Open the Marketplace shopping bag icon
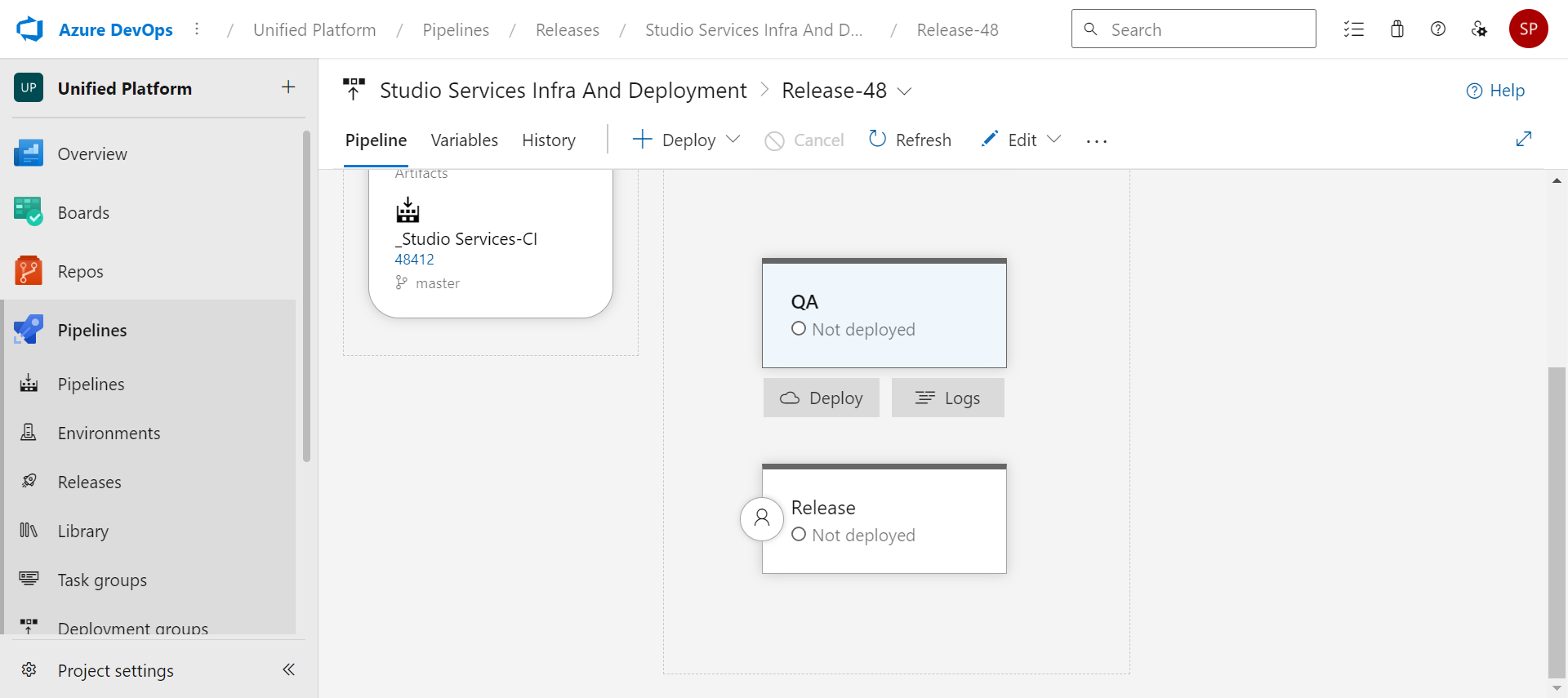This screenshot has width=1568, height=698. pyautogui.click(x=1397, y=29)
